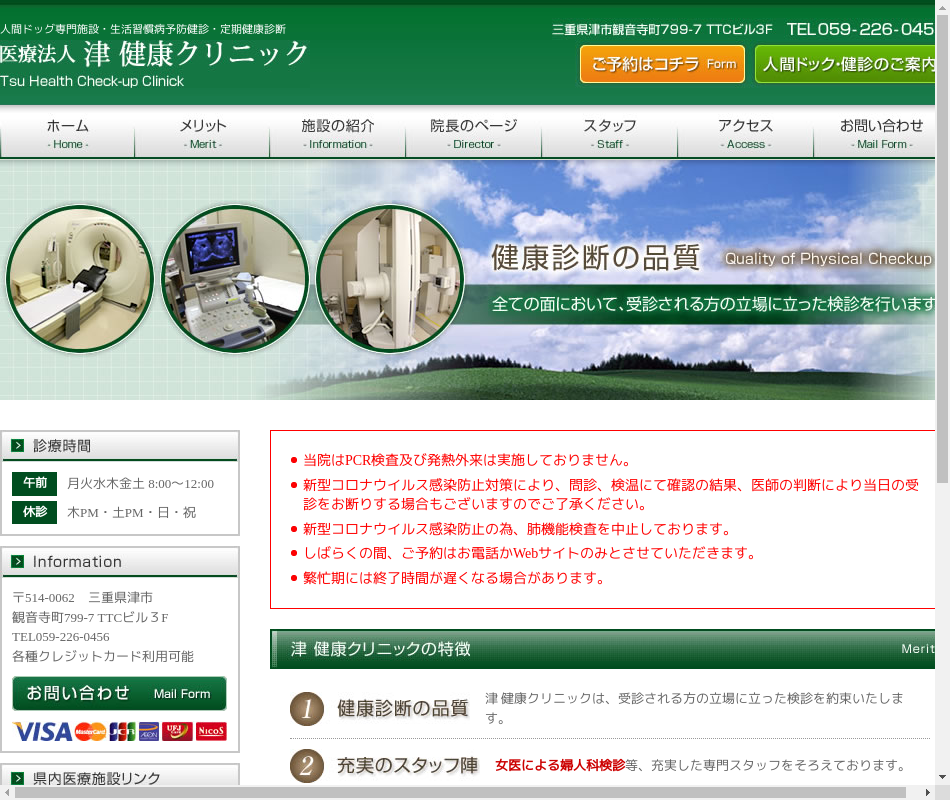The width and height of the screenshot is (950, 800).
Task: Click the JCB card logo
Action: click(x=122, y=731)
